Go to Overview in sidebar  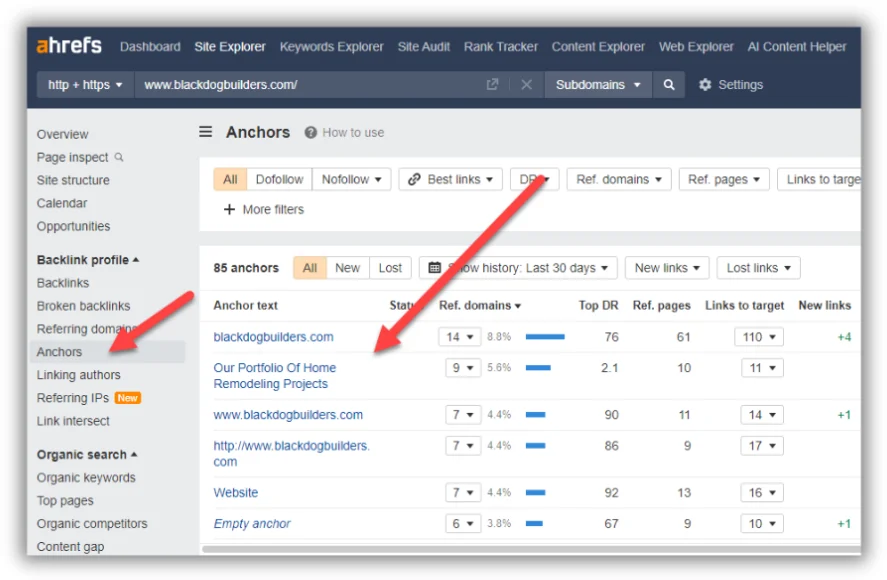62,134
